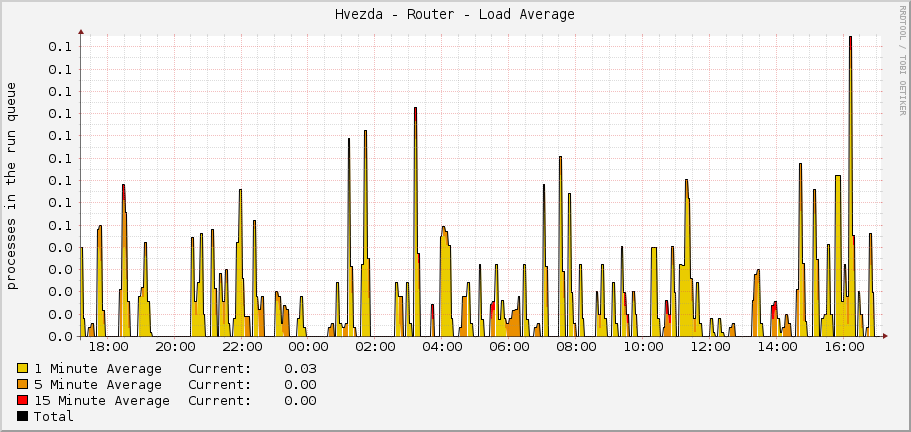911x432 pixels.
Task: Select the 18:00 time label
Action: (x=108, y=348)
